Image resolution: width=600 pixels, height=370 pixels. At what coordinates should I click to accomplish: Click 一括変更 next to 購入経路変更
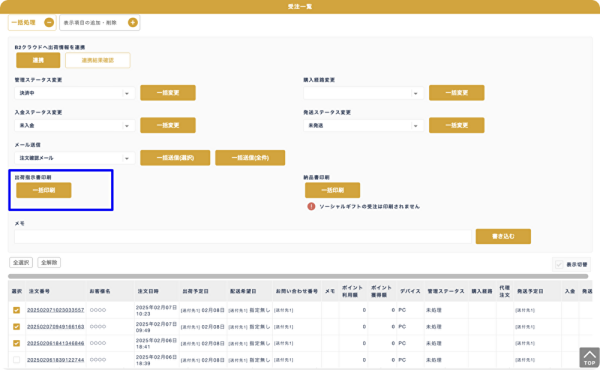click(457, 93)
